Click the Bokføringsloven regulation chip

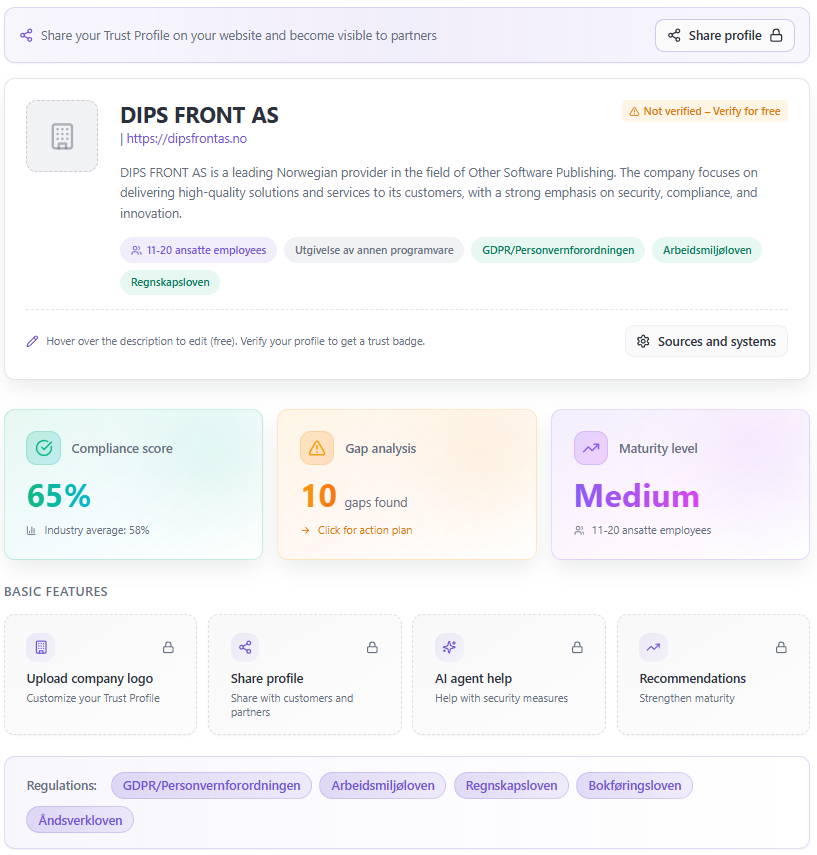635,786
